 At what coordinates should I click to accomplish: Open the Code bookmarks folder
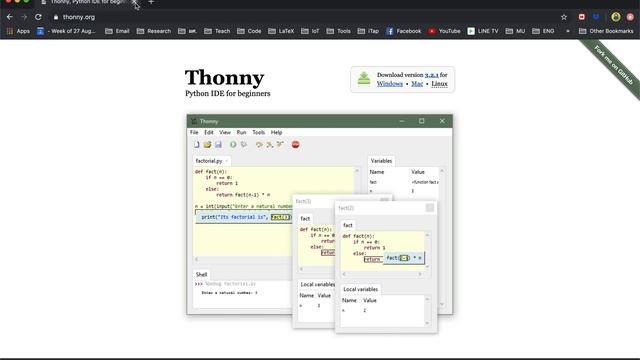[x=249, y=31]
